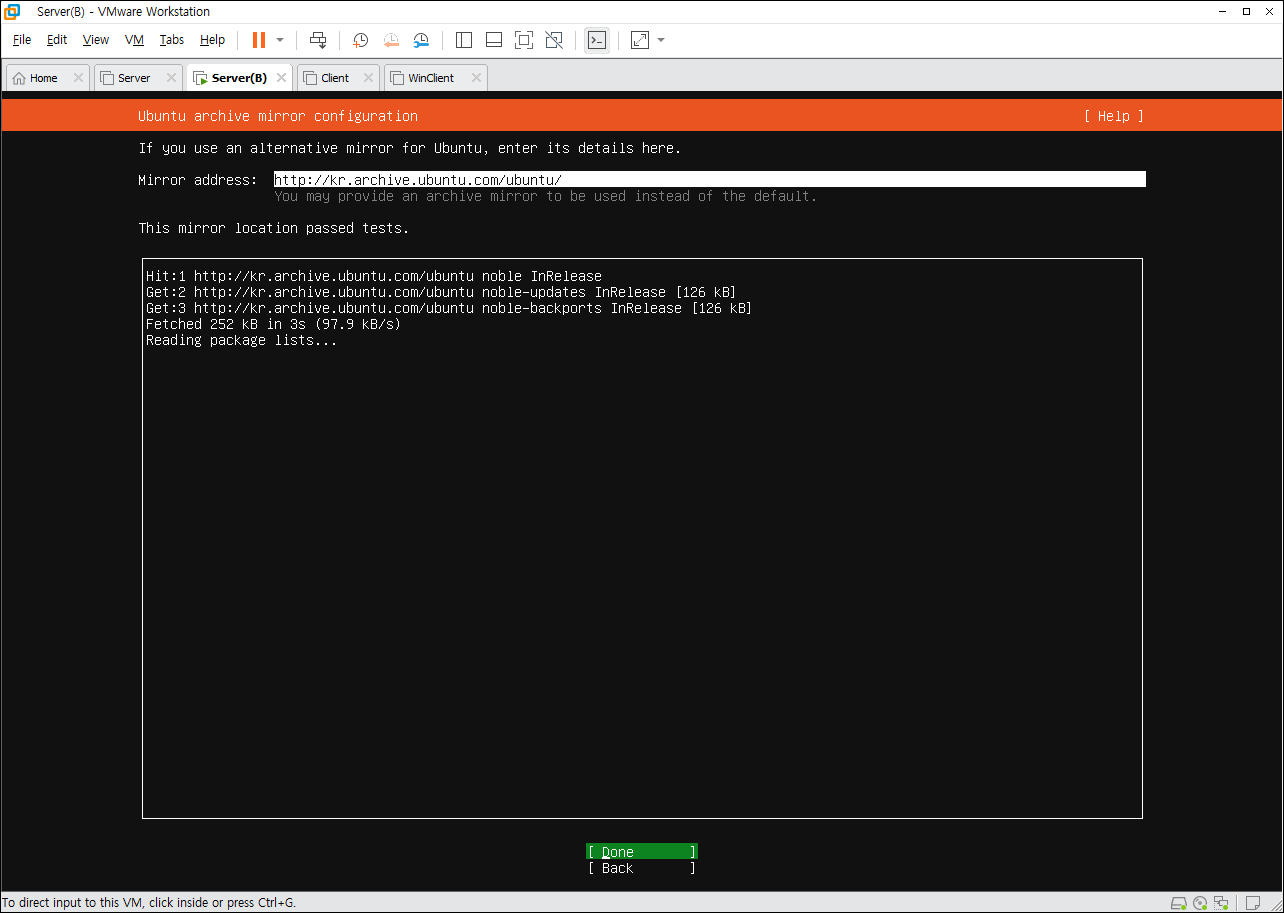Screen dimensions: 1284x913
Task: Click the 'Fetched 252 kB in 3s' line
Action: [x=273, y=324]
